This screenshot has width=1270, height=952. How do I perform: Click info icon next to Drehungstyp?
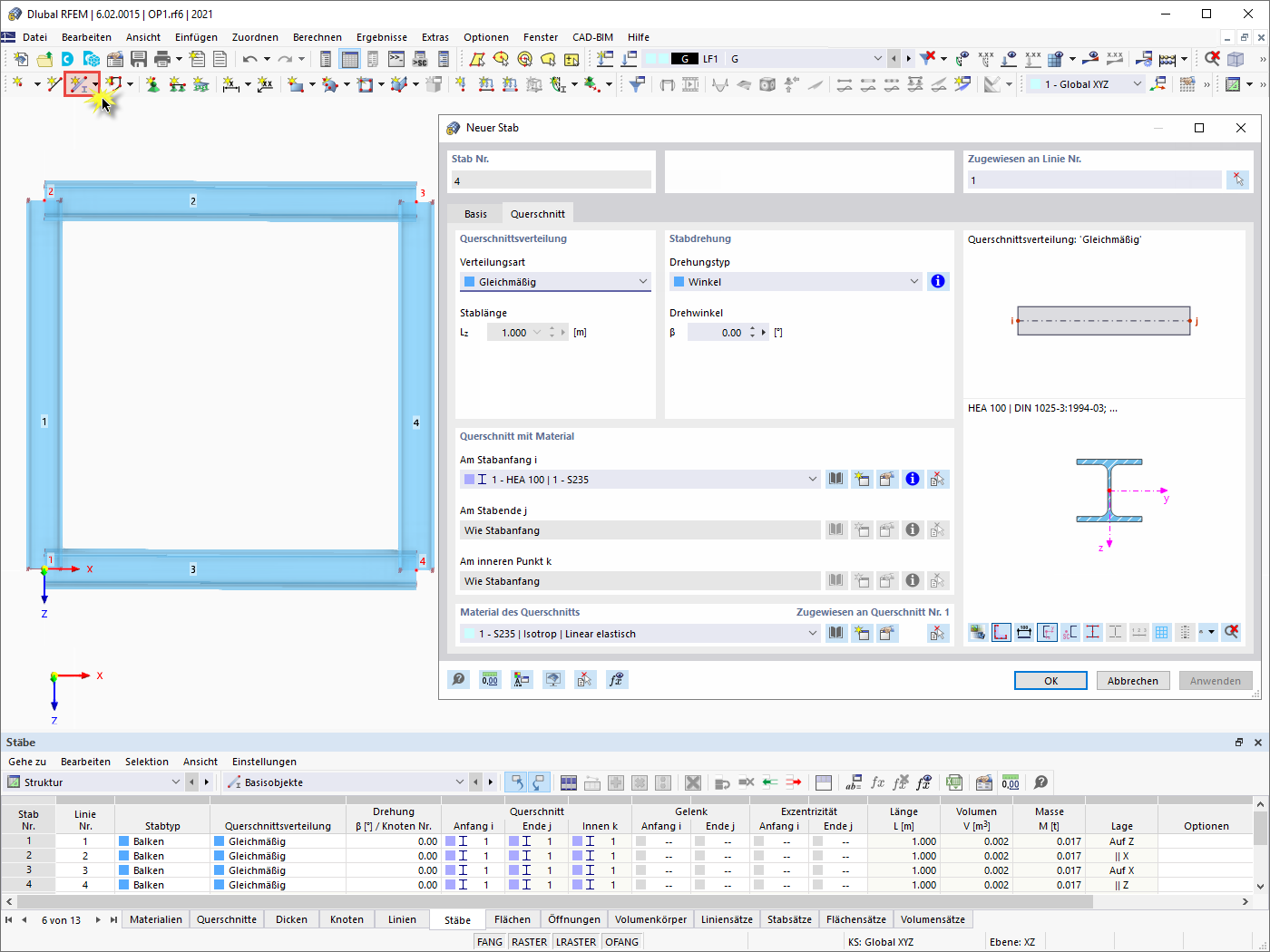click(938, 281)
